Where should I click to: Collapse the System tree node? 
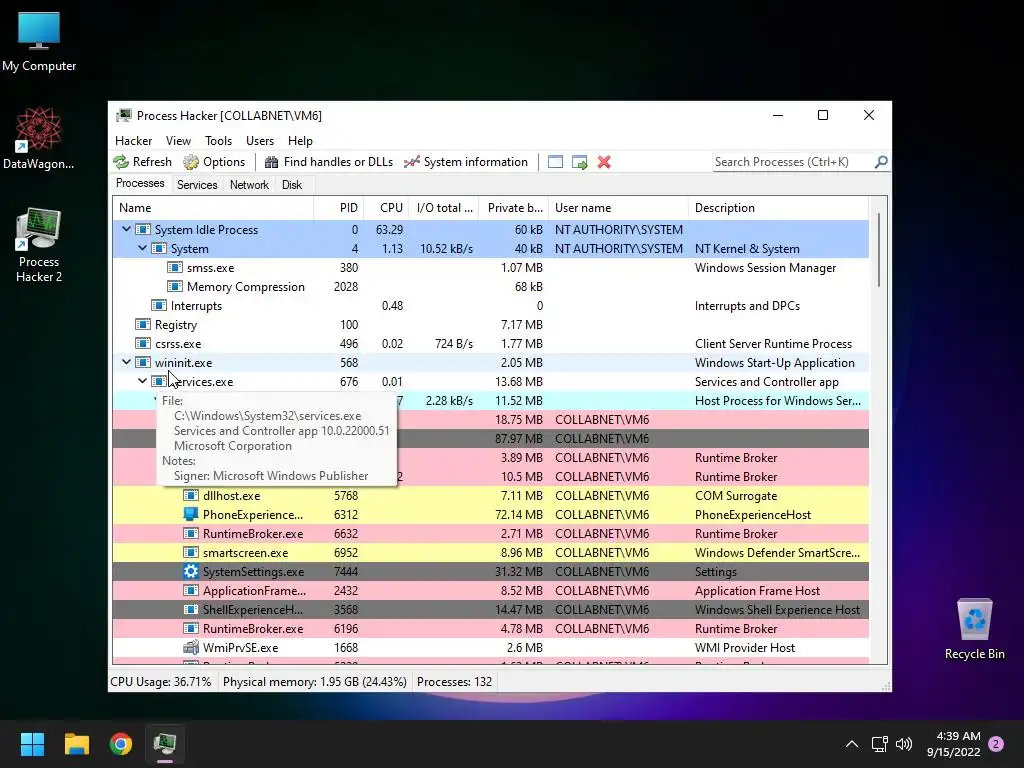pyautogui.click(x=142, y=248)
